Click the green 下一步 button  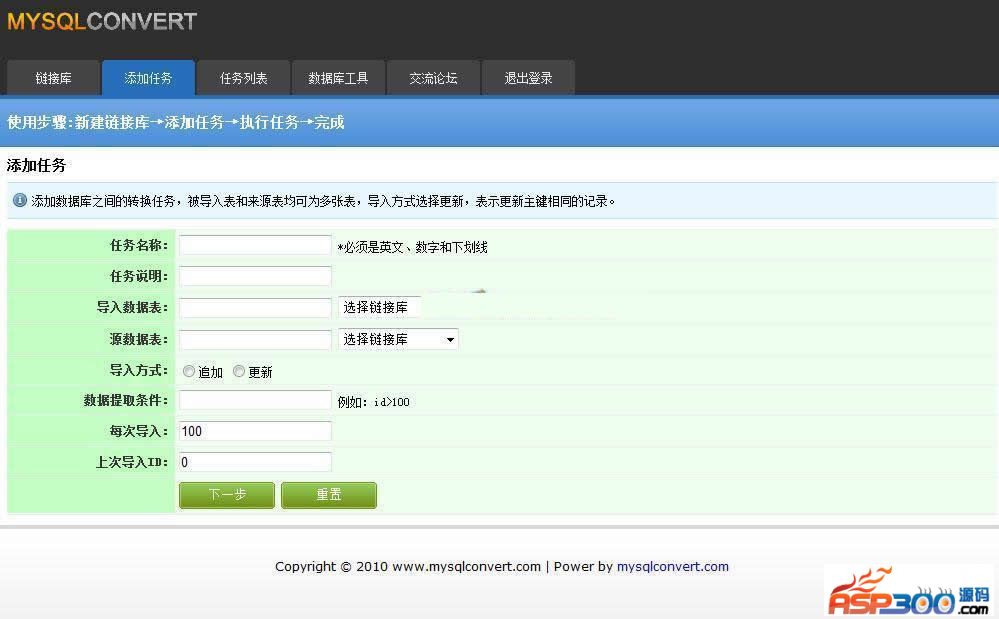(227, 495)
